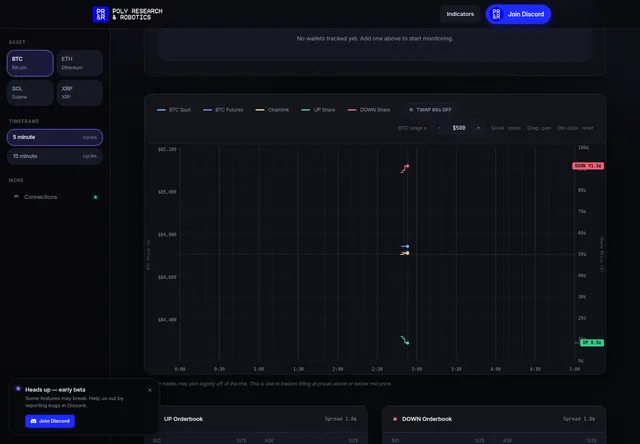The width and height of the screenshot is (640, 444).
Task: Decrease BTC range with minus button
Action: (x=439, y=128)
